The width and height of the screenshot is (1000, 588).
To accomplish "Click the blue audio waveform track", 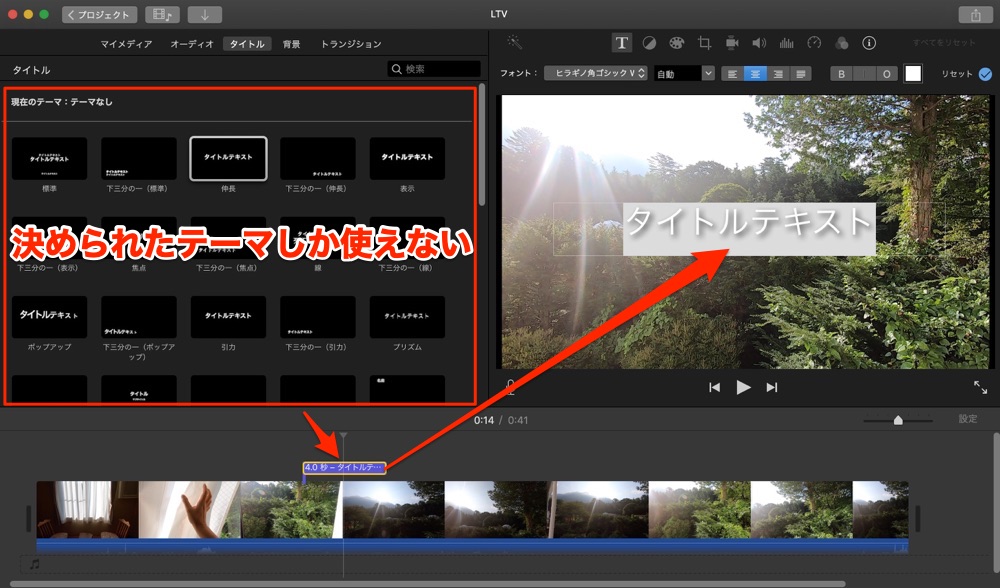I will click(x=472, y=546).
